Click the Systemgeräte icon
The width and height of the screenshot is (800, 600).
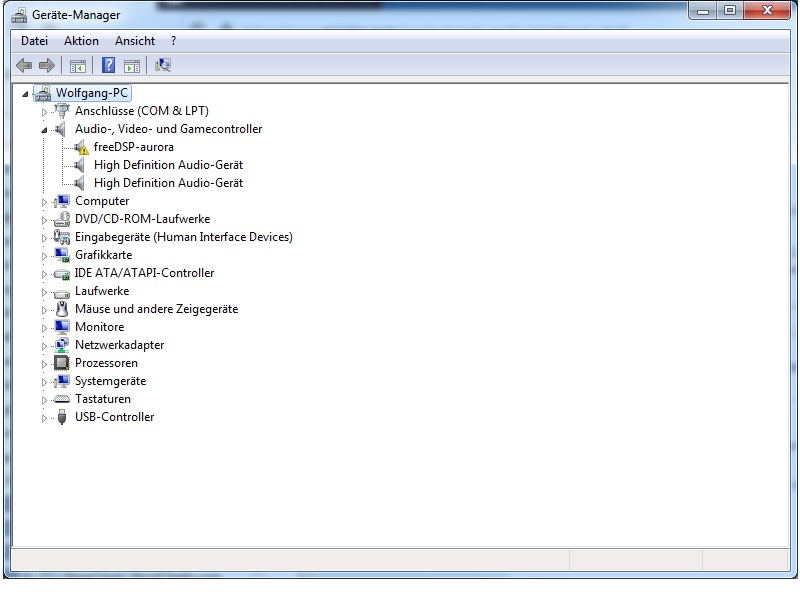[62, 381]
